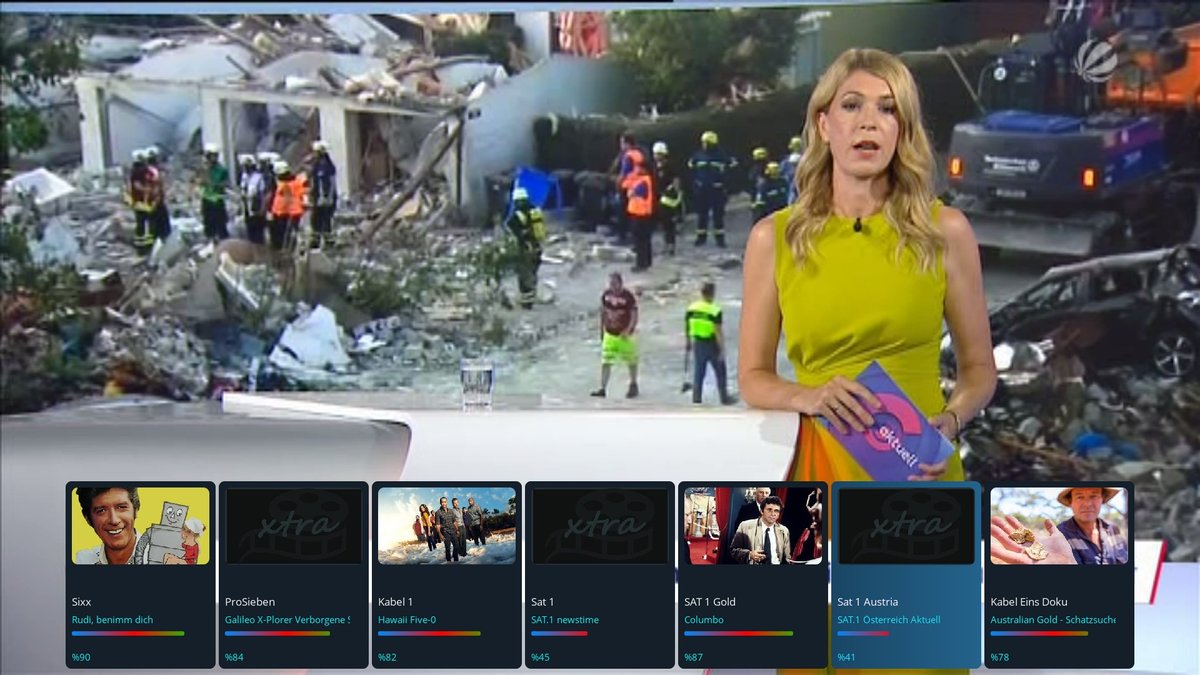Screen dimensions: 1200x675
Task: Click the Sixx program progress bar
Action: (128, 633)
